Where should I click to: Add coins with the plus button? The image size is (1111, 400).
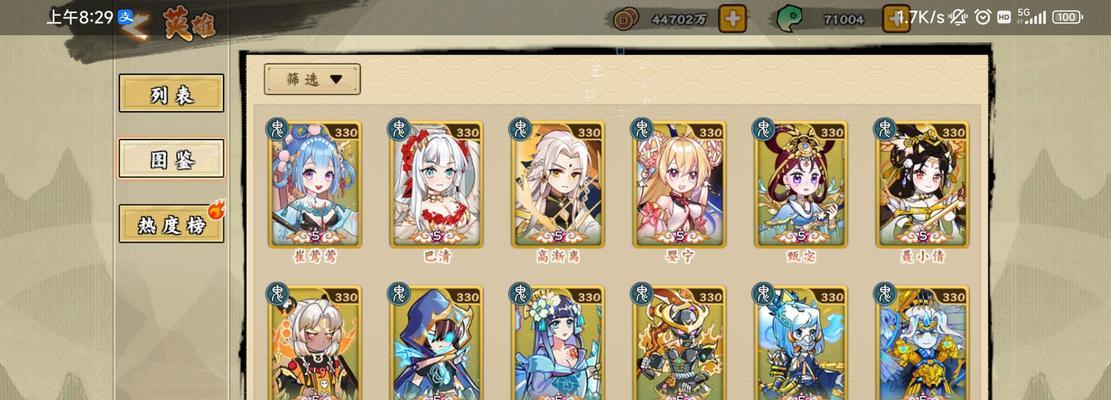(733, 18)
